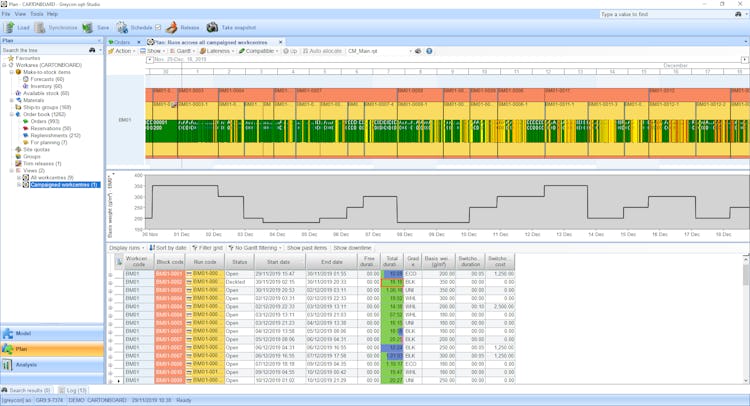The height and width of the screenshot is (406, 750).
Task: Open the Display runs dropdown
Action: 126,248
